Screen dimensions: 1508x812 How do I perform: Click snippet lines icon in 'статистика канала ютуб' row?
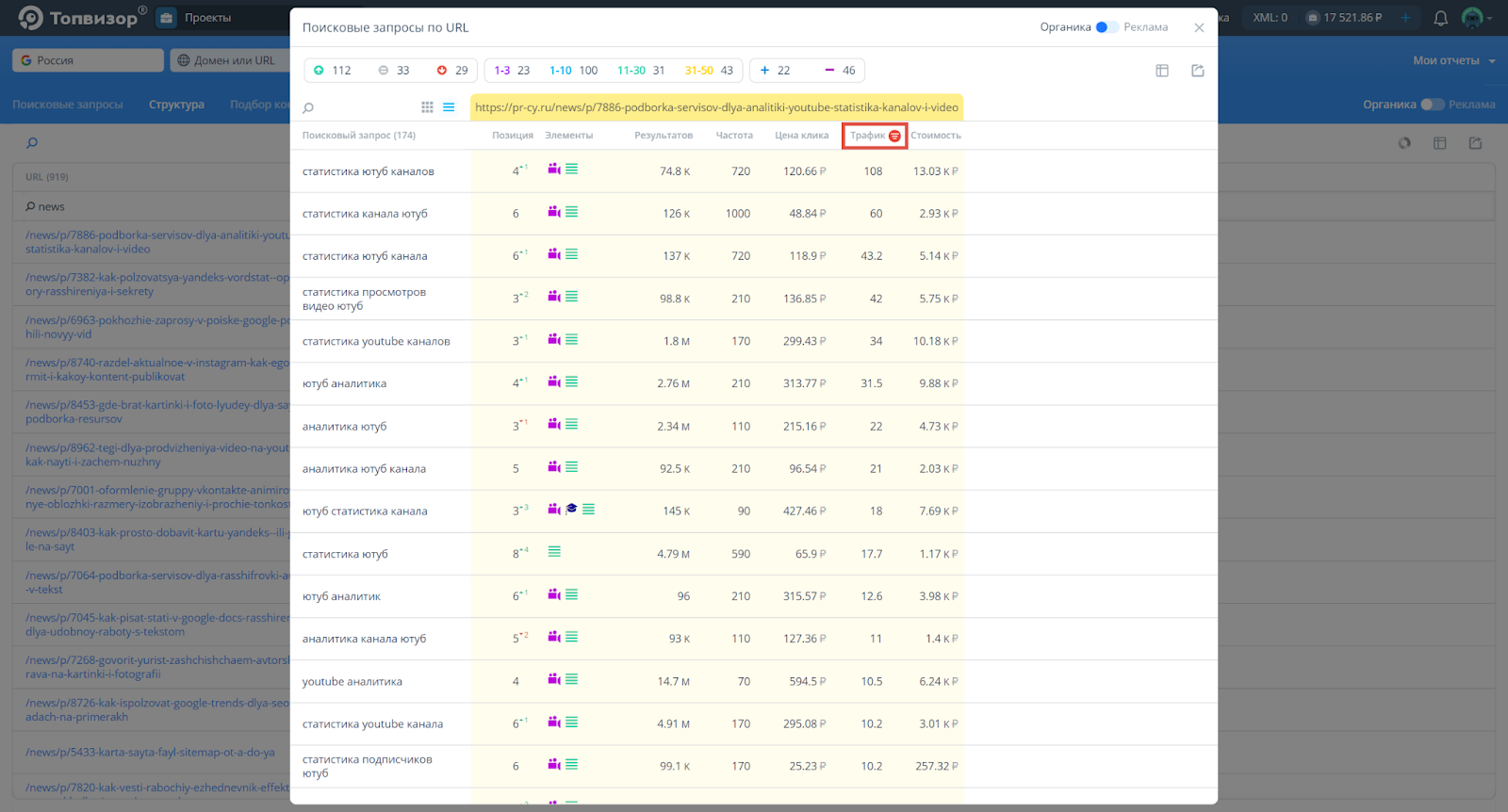click(x=571, y=212)
